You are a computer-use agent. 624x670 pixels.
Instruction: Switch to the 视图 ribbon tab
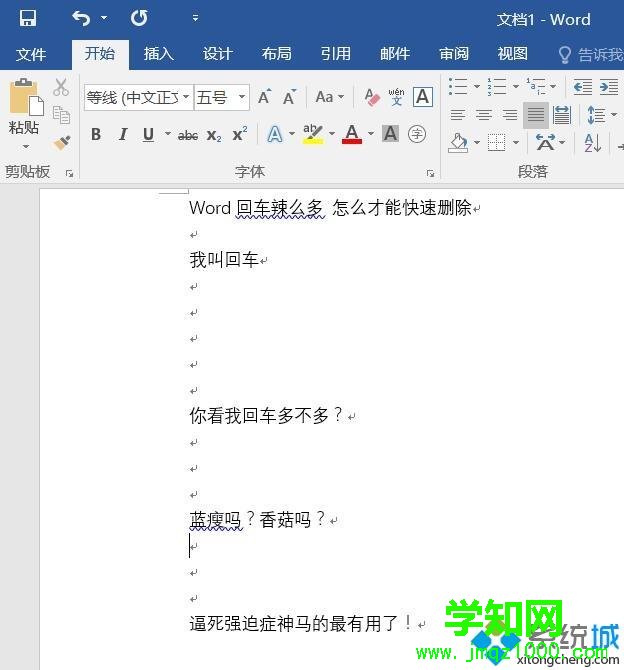(x=512, y=54)
